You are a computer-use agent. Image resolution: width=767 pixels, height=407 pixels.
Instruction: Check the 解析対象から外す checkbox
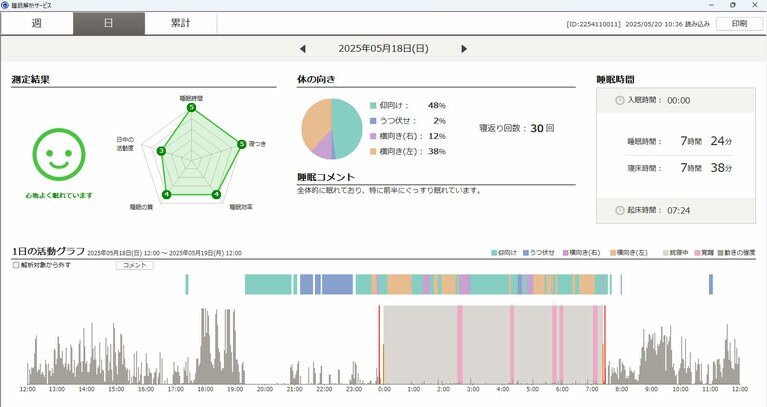[x=16, y=265]
